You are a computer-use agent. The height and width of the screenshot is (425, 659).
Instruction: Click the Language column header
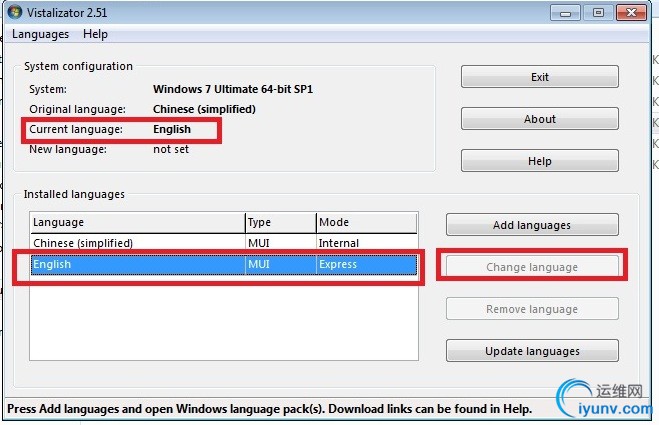[138, 222]
